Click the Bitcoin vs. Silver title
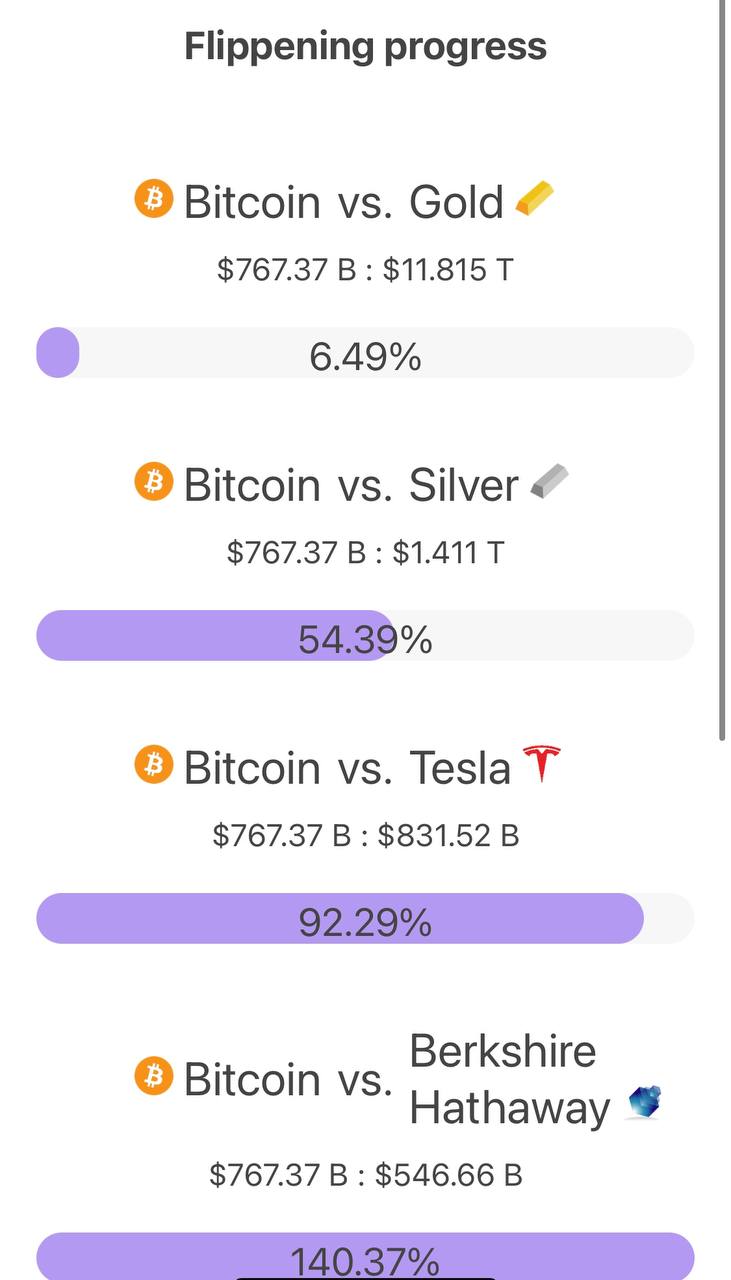731x1280 pixels. (x=350, y=485)
